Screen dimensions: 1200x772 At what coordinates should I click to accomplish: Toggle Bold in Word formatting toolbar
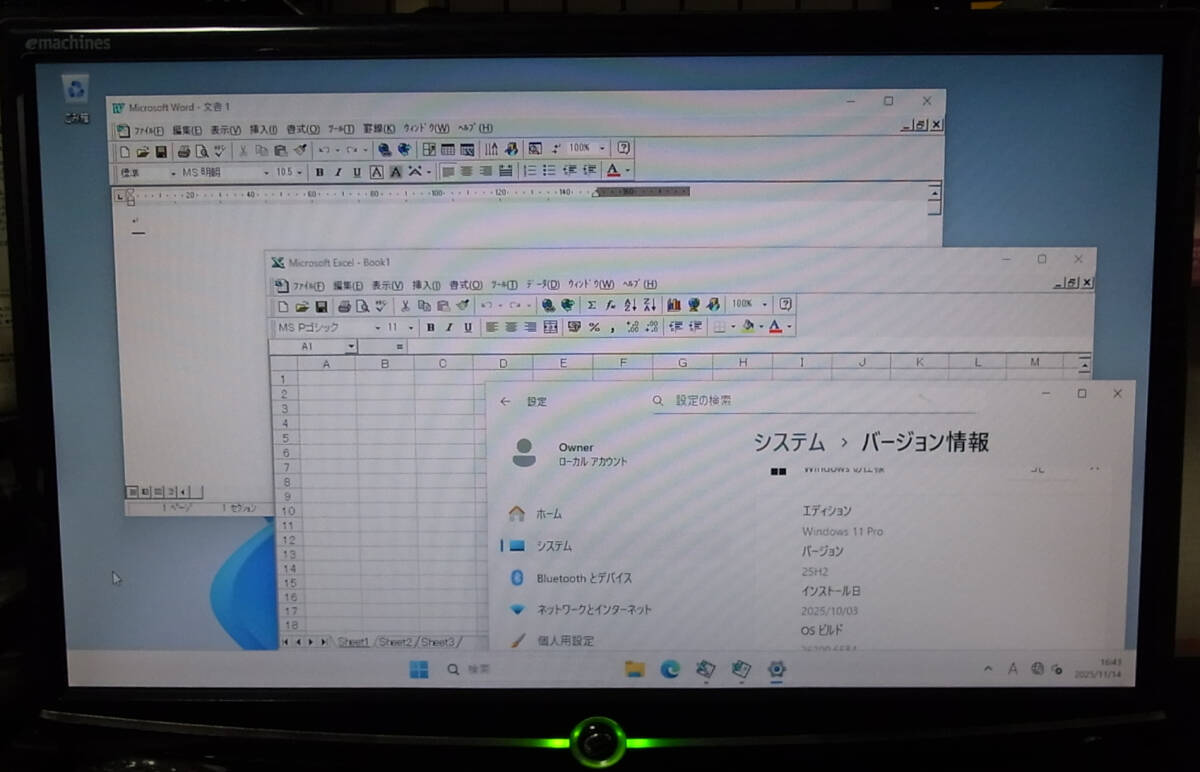tap(320, 172)
